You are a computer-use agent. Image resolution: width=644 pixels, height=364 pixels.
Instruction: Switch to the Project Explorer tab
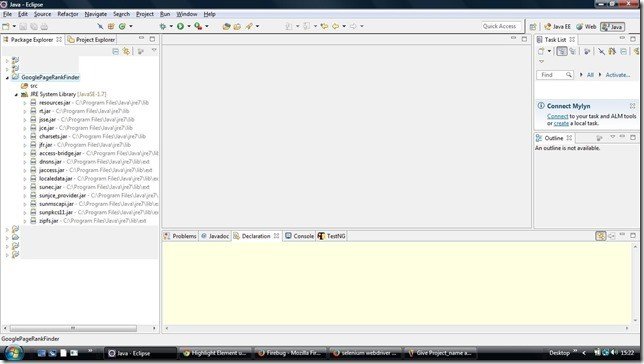(x=92, y=40)
